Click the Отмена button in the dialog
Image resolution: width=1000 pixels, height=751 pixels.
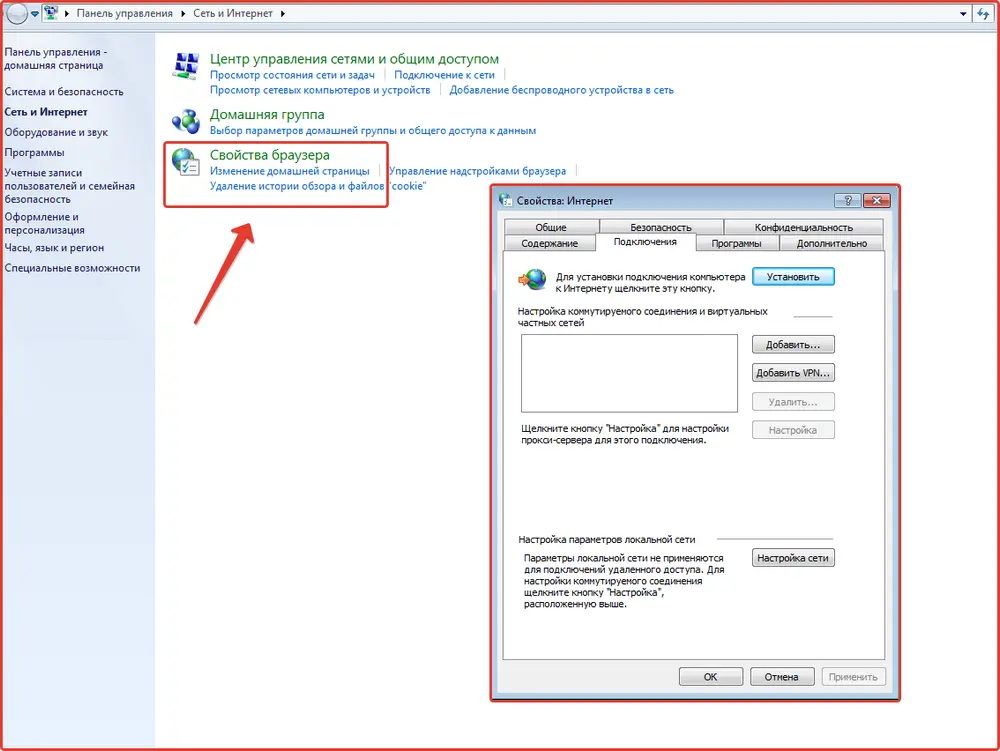[782, 677]
